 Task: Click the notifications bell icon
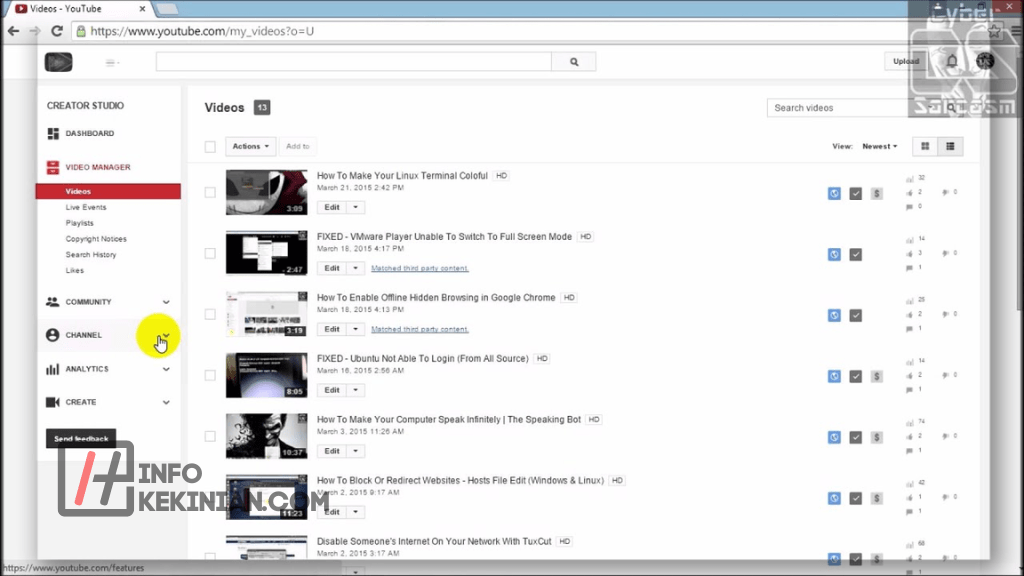tap(952, 61)
